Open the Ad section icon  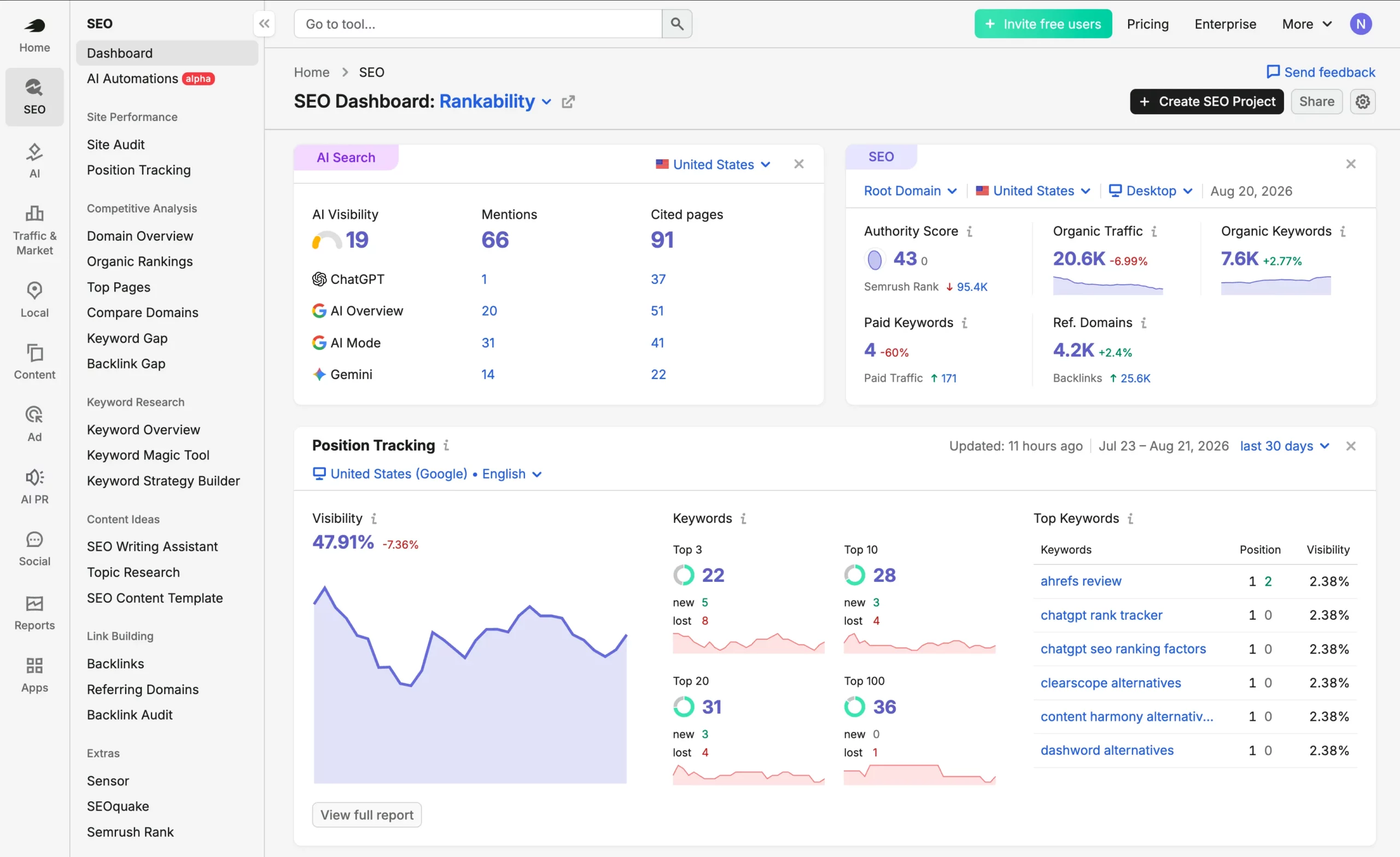[x=34, y=424]
